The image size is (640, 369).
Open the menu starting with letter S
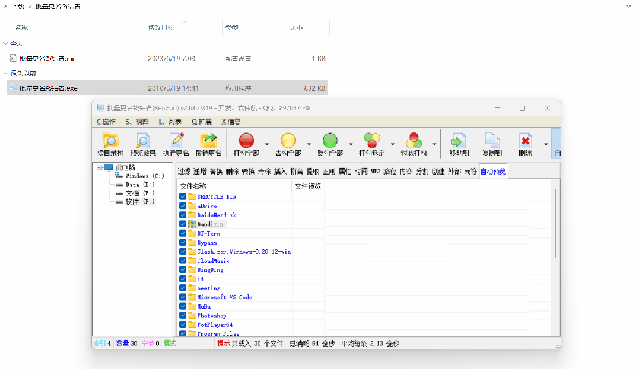pyautogui.click(x=137, y=122)
